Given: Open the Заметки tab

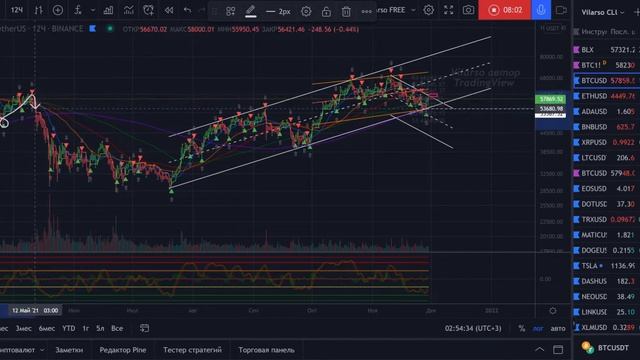Looking at the screenshot, I should [69, 350].
